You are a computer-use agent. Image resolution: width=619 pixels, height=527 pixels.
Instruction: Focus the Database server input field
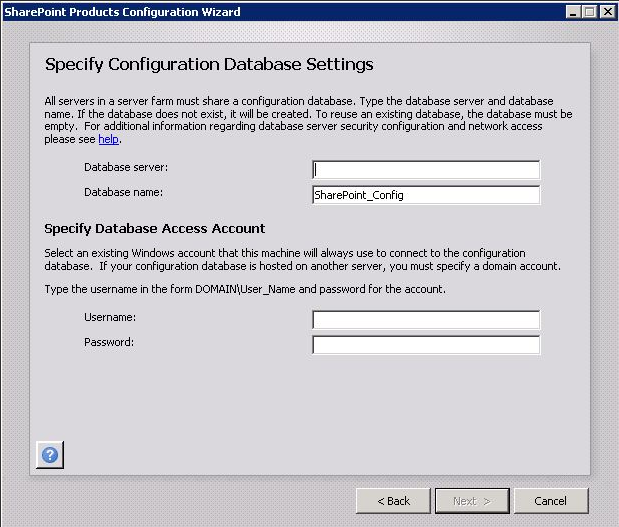426,170
